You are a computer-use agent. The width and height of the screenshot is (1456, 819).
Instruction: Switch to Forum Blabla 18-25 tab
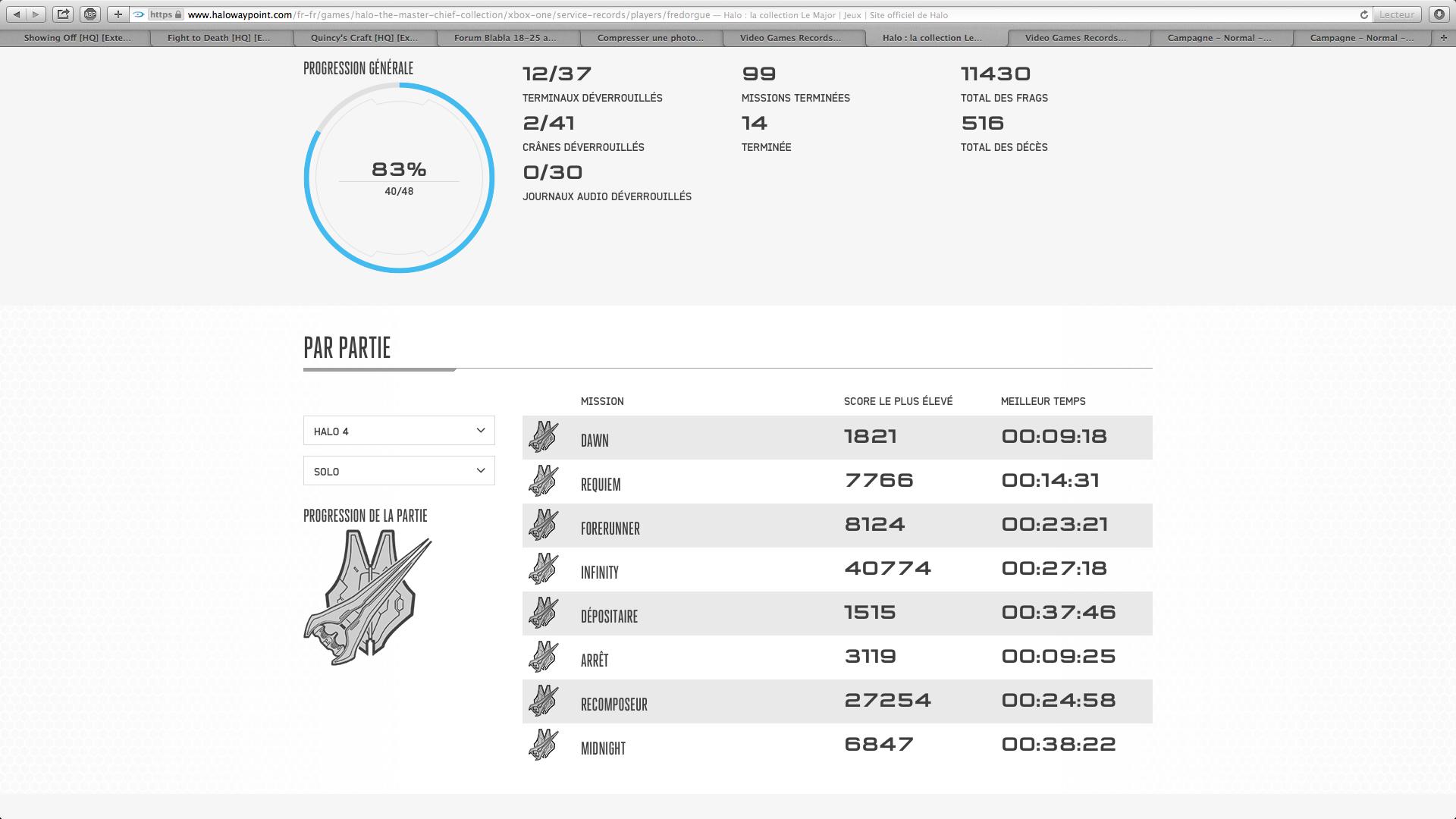tap(505, 37)
